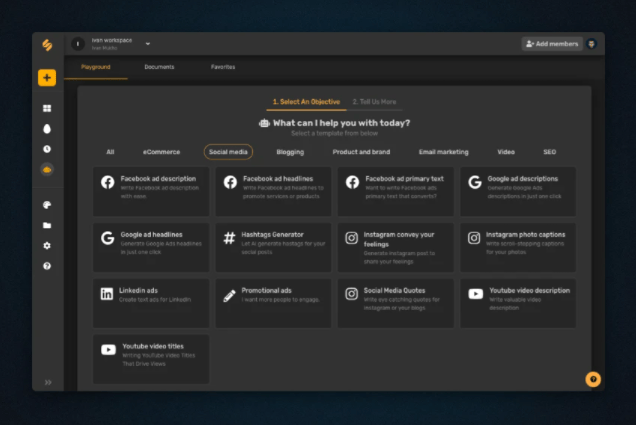Click the orange help bubble at bottom right
This screenshot has height=425, width=636.
click(x=592, y=379)
